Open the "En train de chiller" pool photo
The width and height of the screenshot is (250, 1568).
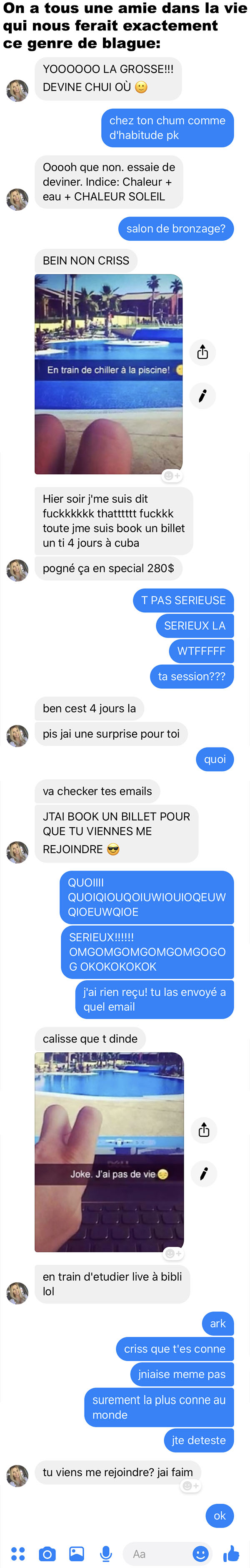(x=109, y=374)
